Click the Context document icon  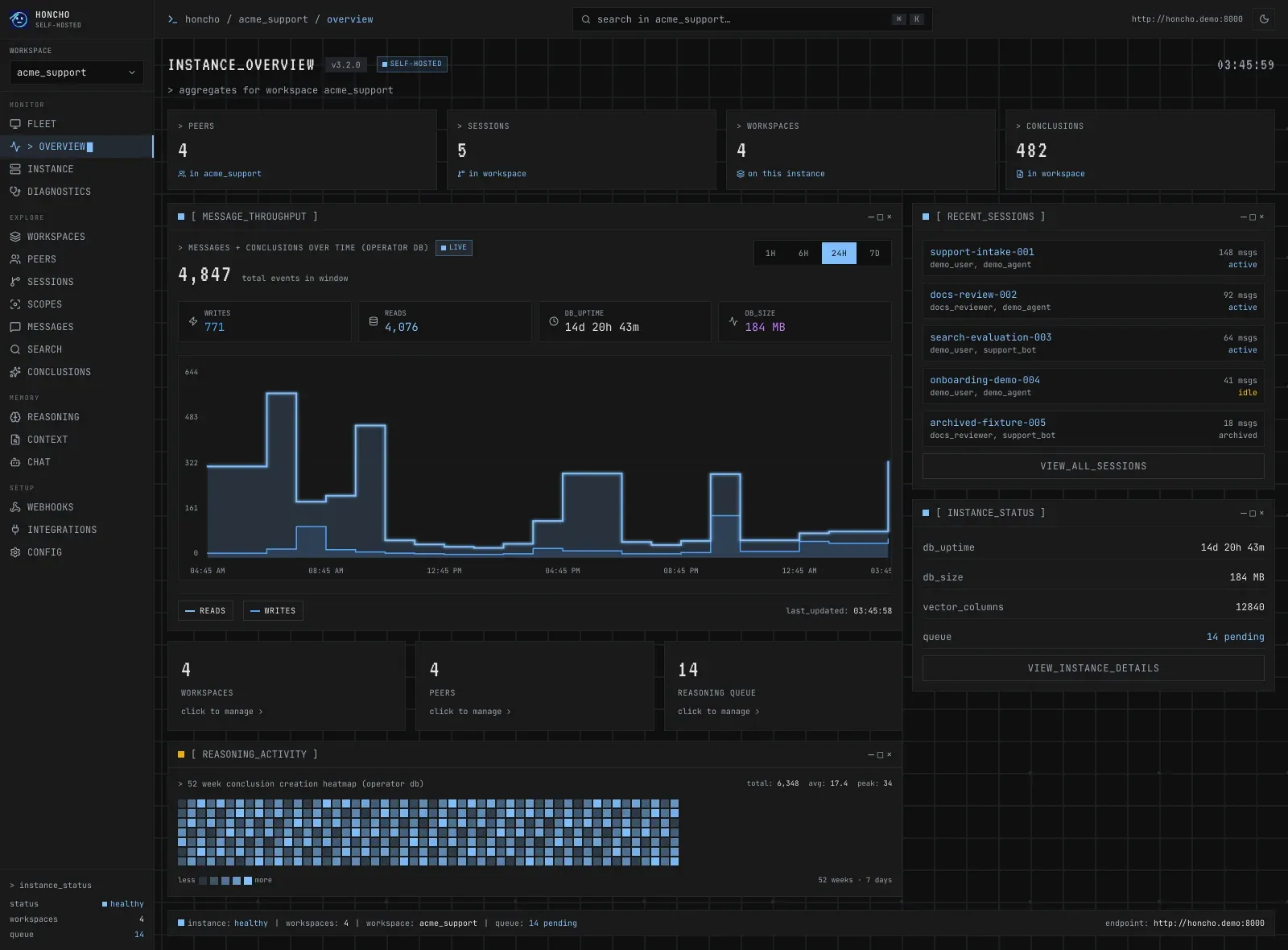coord(15,440)
